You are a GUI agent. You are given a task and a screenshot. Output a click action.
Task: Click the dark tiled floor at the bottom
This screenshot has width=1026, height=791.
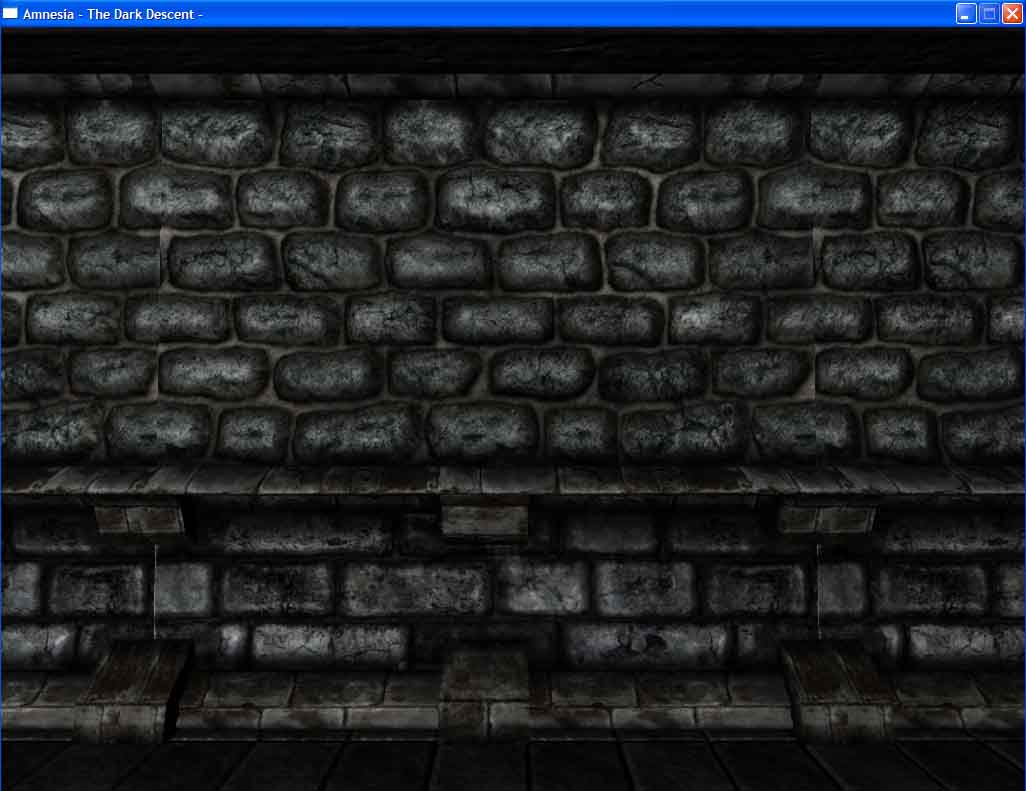512,765
